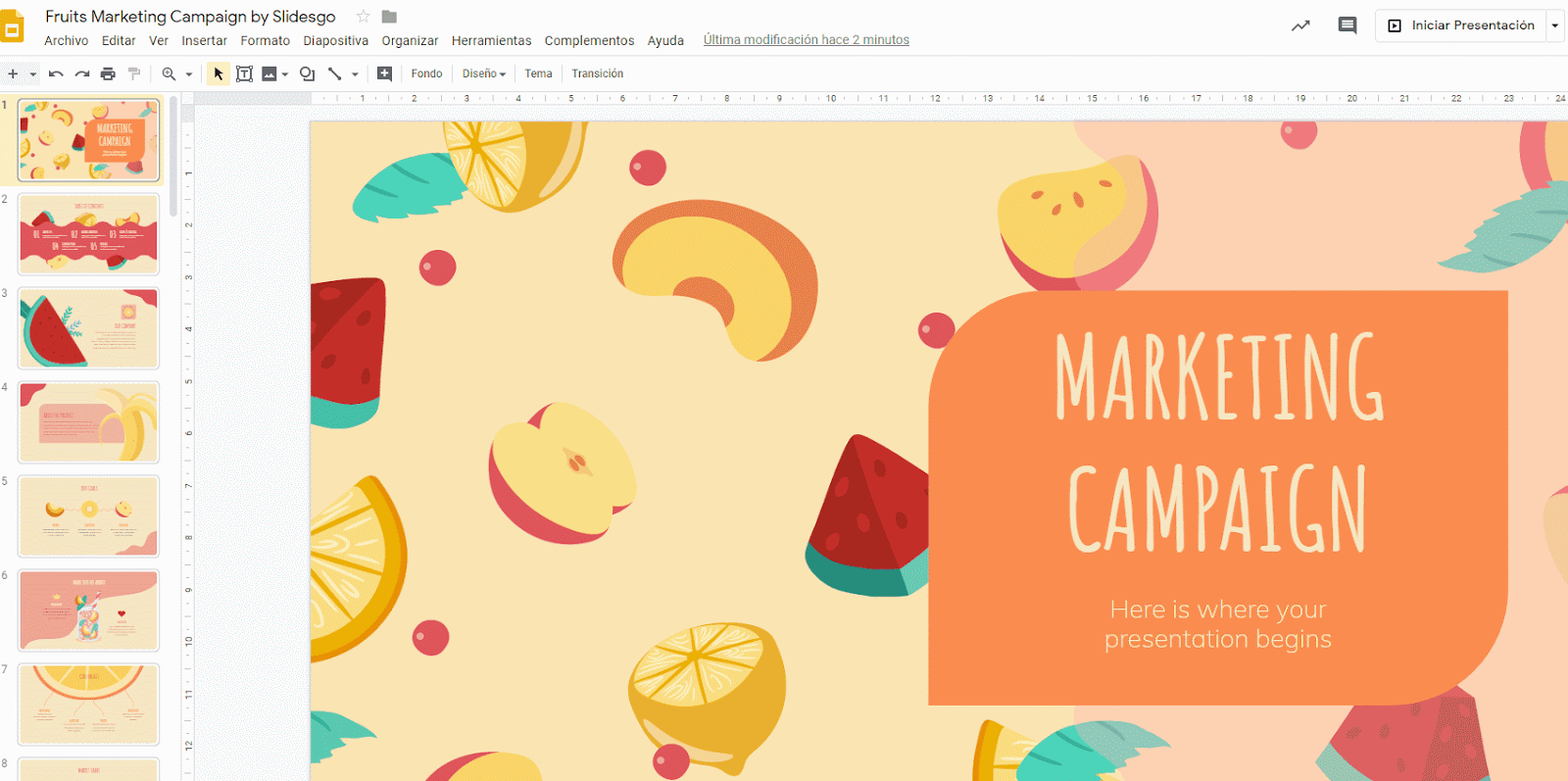Select slide 5 thumbnail
1568x781 pixels.
[x=88, y=516]
